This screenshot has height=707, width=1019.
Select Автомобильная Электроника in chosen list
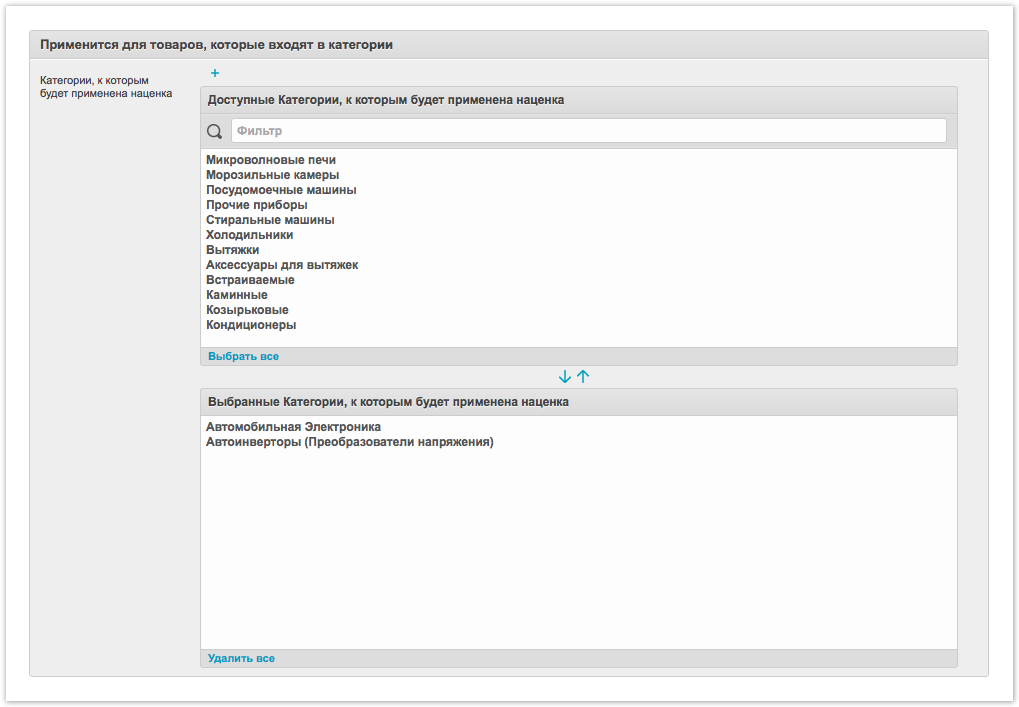click(293, 427)
